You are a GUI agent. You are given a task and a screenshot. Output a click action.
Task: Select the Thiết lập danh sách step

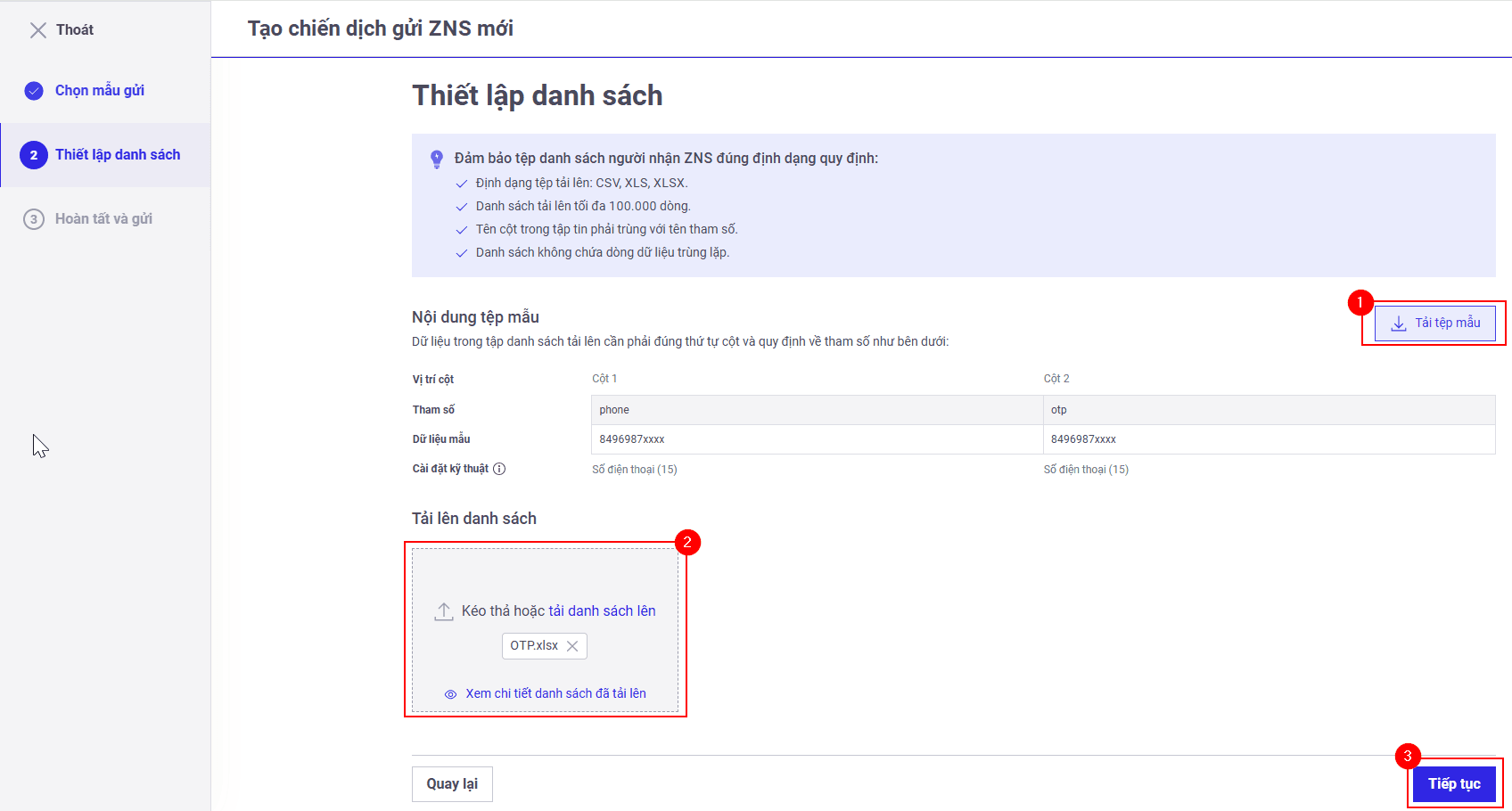pyautogui.click(x=118, y=155)
